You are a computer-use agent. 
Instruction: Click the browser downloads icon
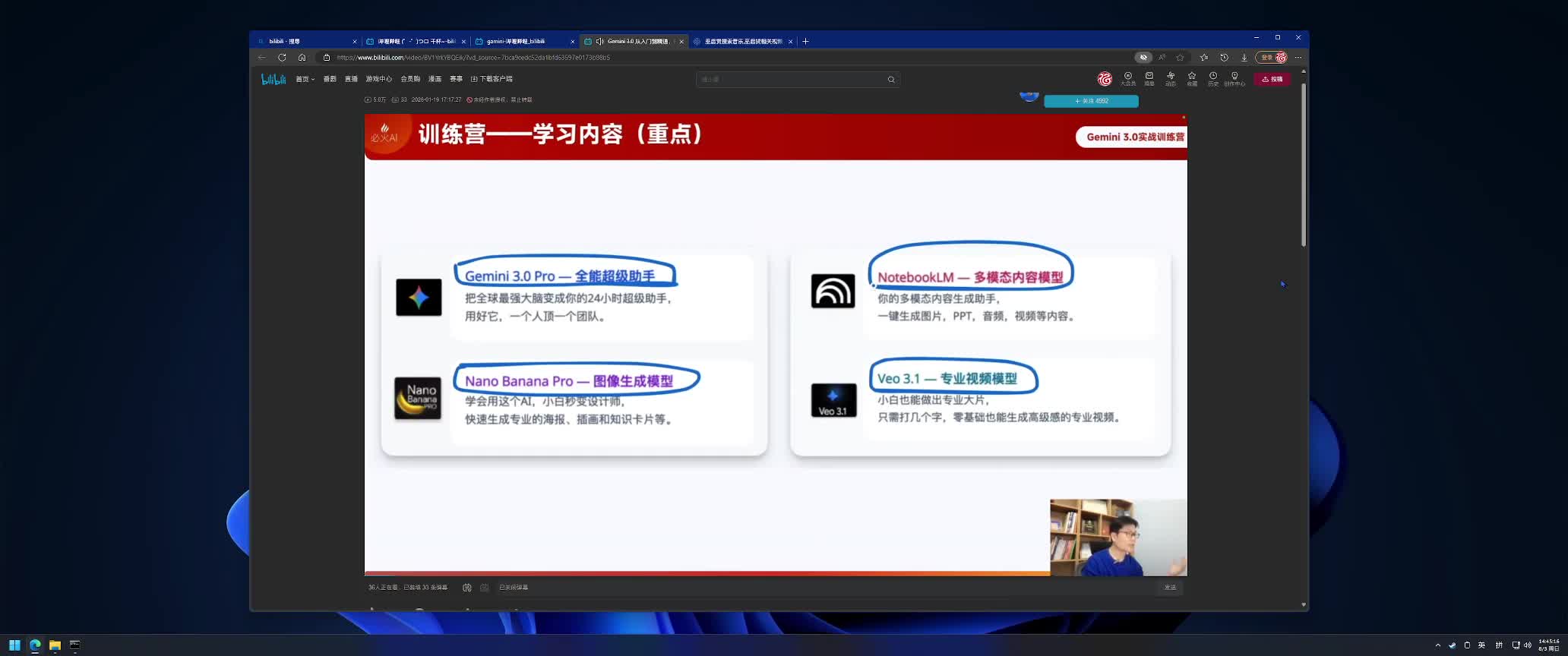click(1244, 58)
